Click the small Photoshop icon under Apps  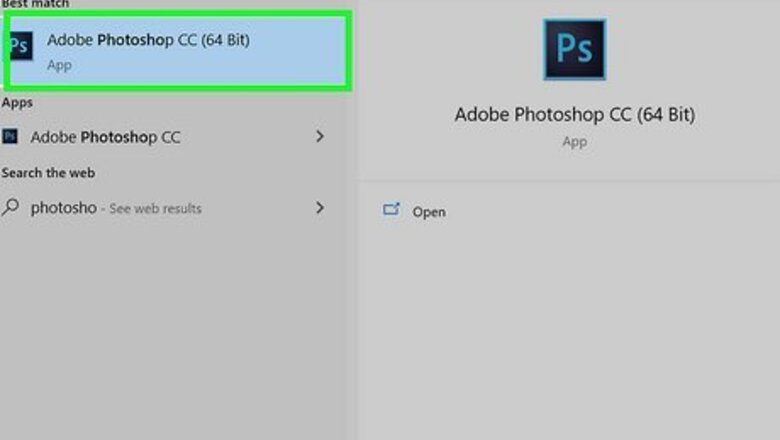click(x=10, y=136)
